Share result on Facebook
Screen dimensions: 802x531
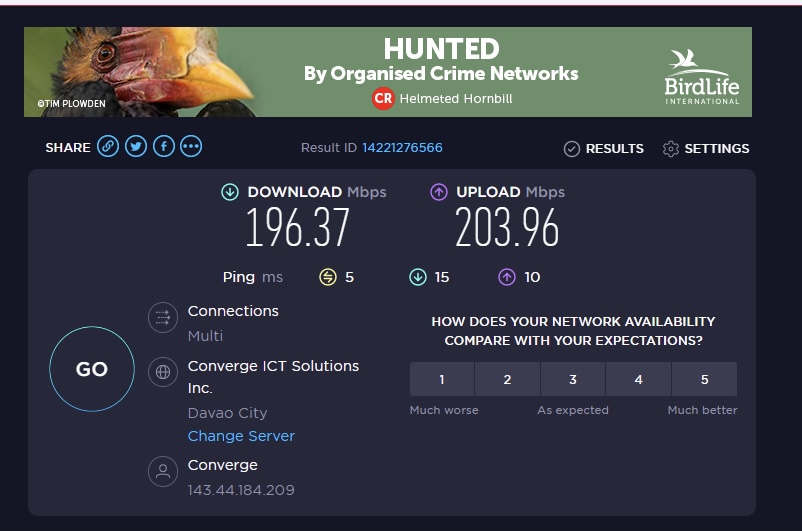coord(164,147)
